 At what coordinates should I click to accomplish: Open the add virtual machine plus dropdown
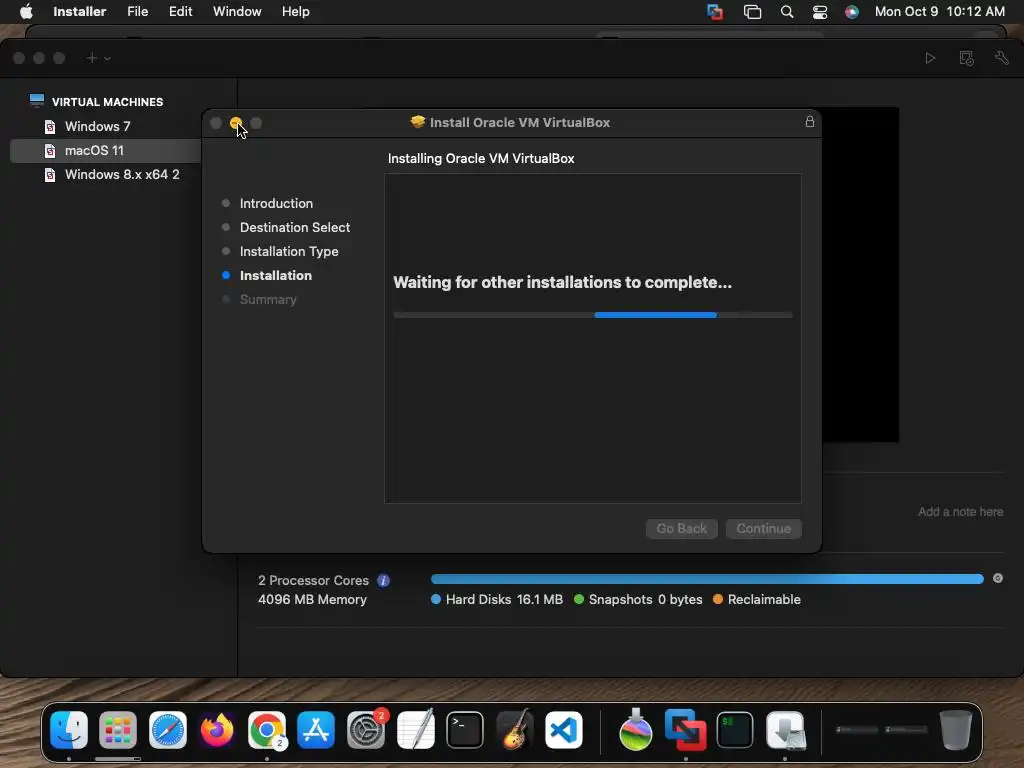point(98,58)
